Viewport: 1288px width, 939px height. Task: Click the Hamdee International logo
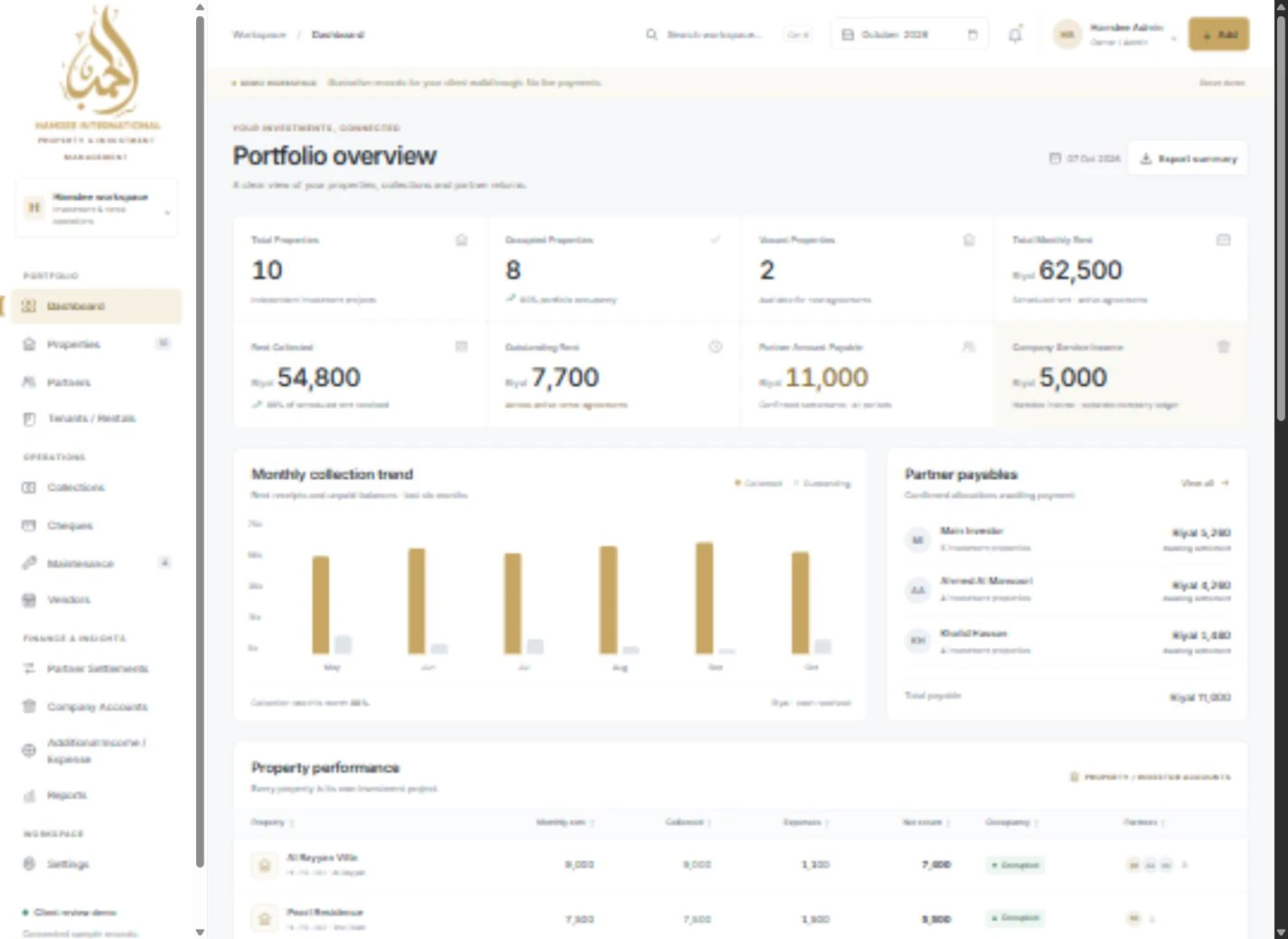coord(98,83)
